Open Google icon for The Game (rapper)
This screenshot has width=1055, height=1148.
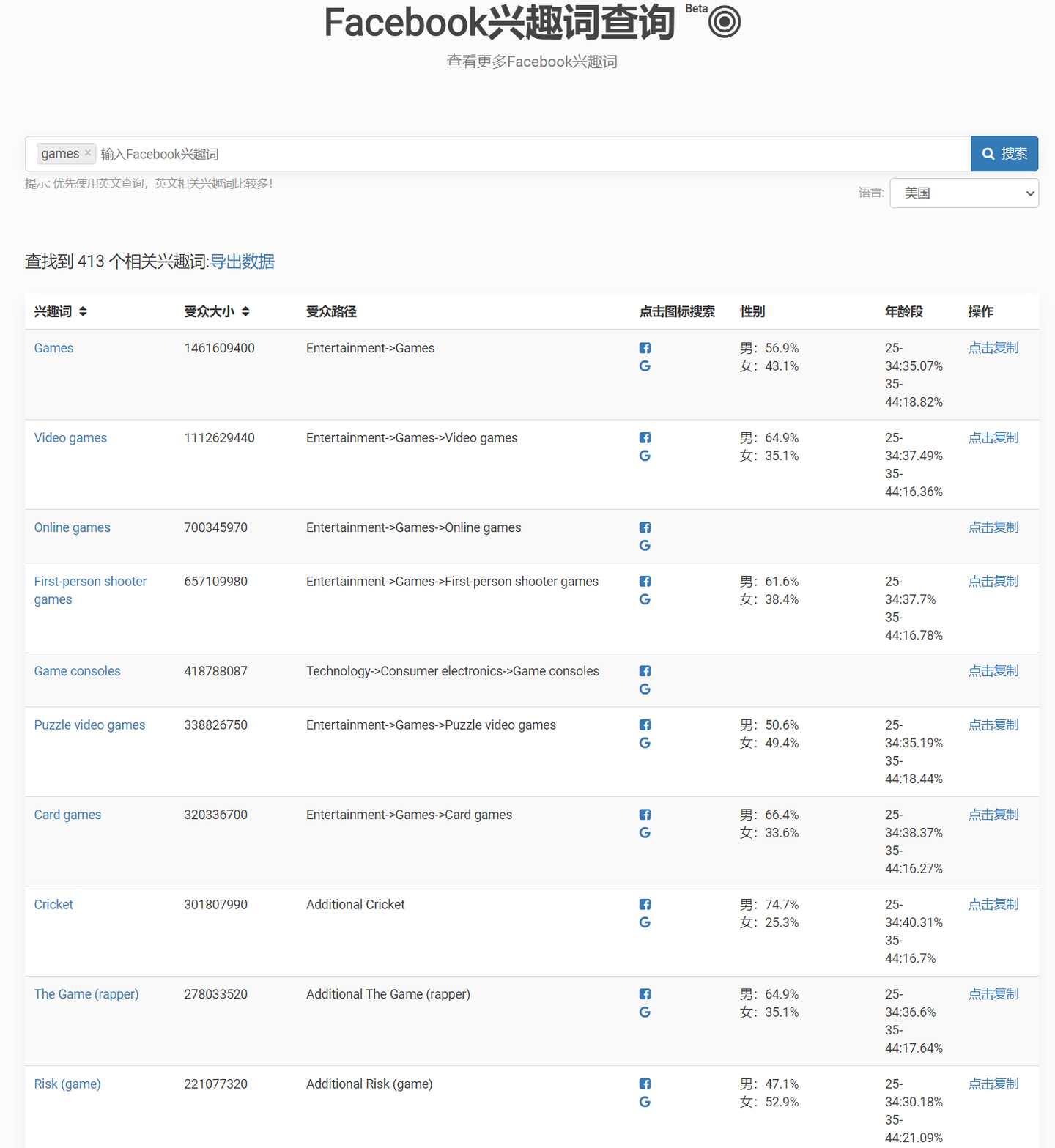point(645,1012)
